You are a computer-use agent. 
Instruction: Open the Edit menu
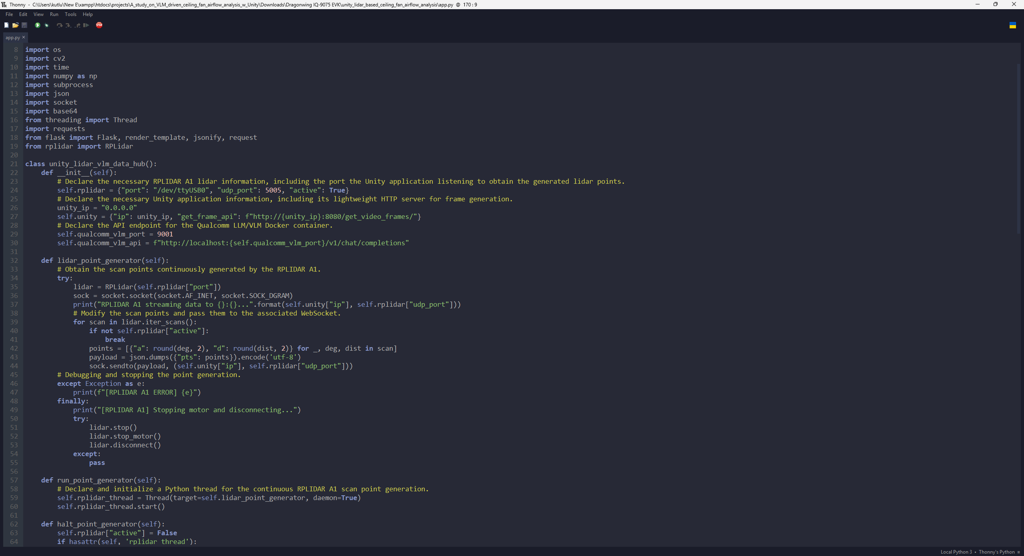[x=23, y=14]
